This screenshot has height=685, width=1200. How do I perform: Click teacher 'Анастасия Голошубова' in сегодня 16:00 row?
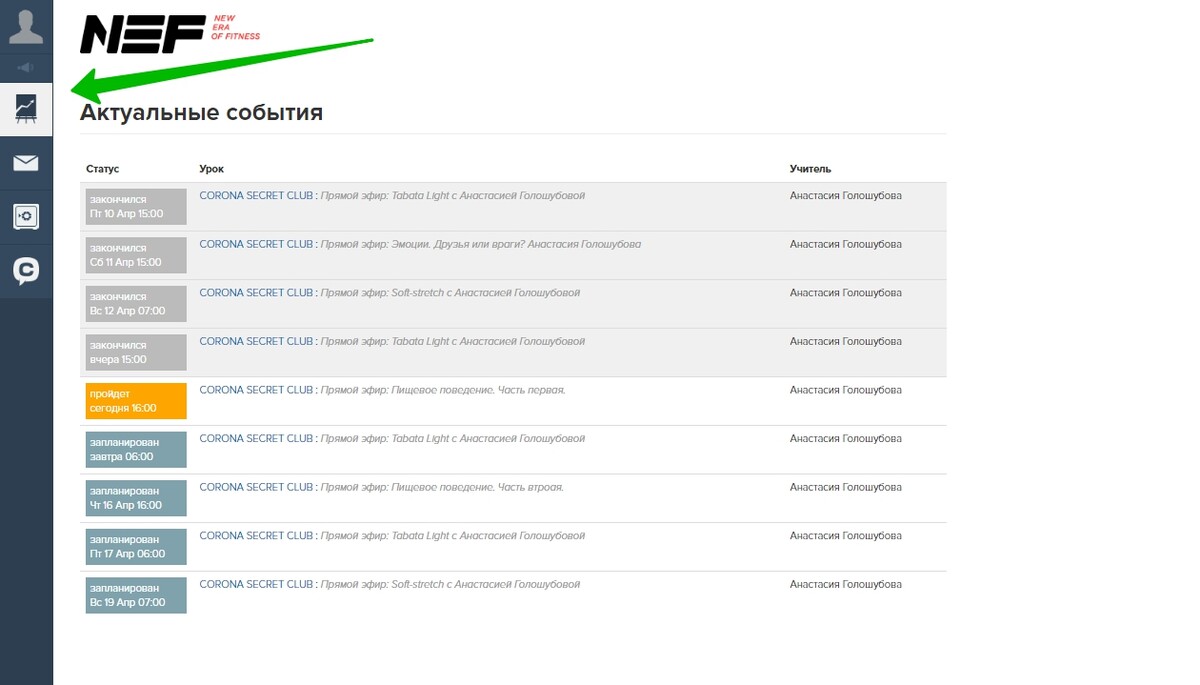845,390
